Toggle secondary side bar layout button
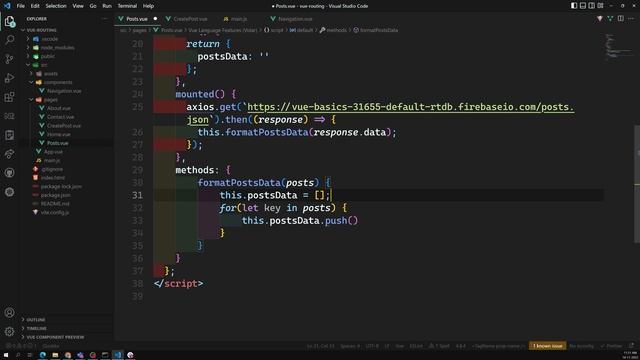This screenshot has height=360, width=640. (x=591, y=6)
